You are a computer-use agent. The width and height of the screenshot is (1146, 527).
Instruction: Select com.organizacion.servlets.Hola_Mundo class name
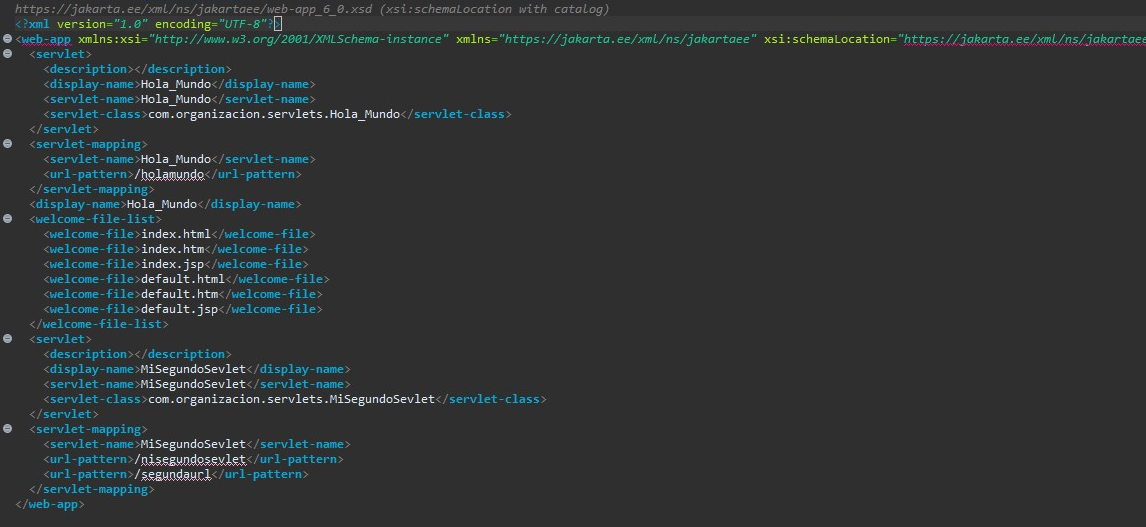[273, 114]
